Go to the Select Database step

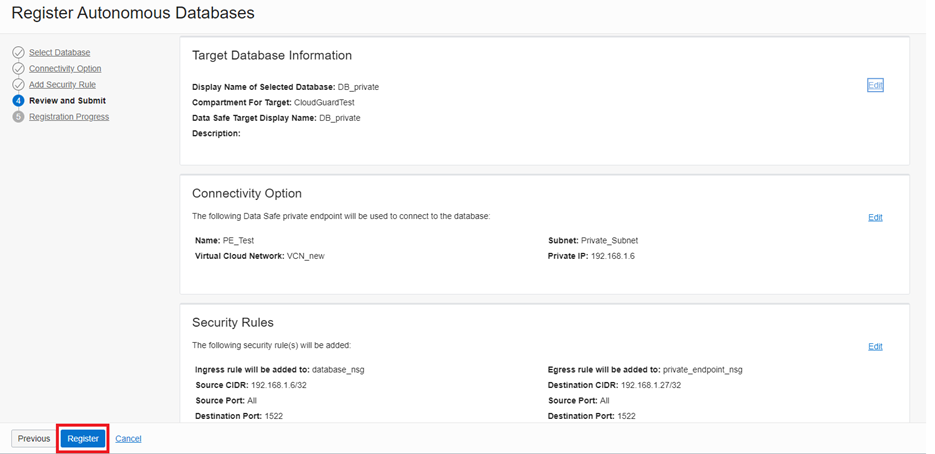coord(59,52)
